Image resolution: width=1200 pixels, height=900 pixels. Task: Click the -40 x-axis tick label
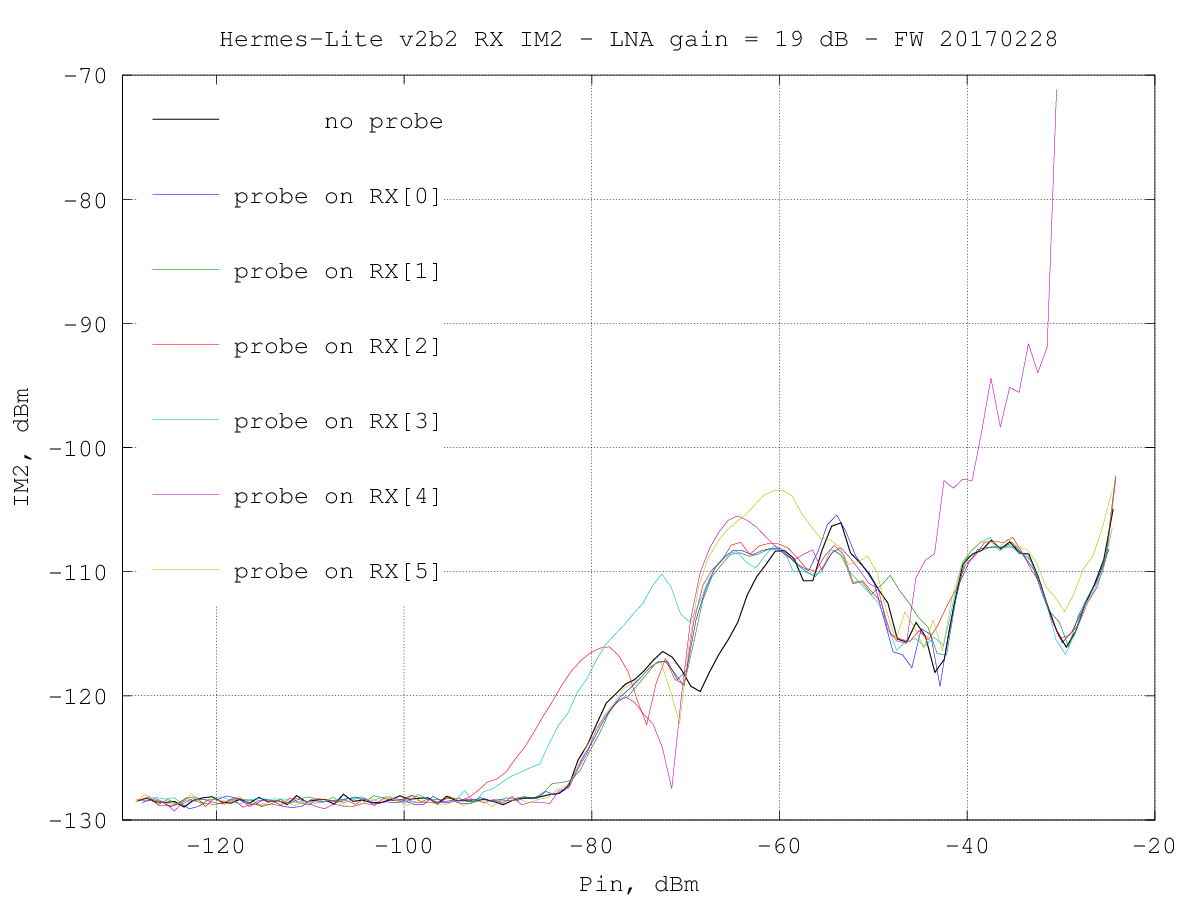968,846
